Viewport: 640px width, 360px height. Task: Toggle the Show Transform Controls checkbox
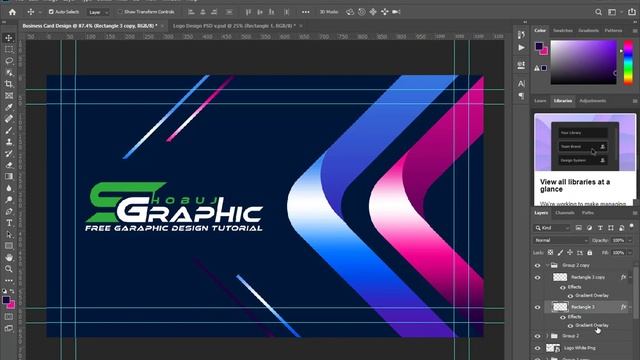pyautogui.click(x=120, y=12)
